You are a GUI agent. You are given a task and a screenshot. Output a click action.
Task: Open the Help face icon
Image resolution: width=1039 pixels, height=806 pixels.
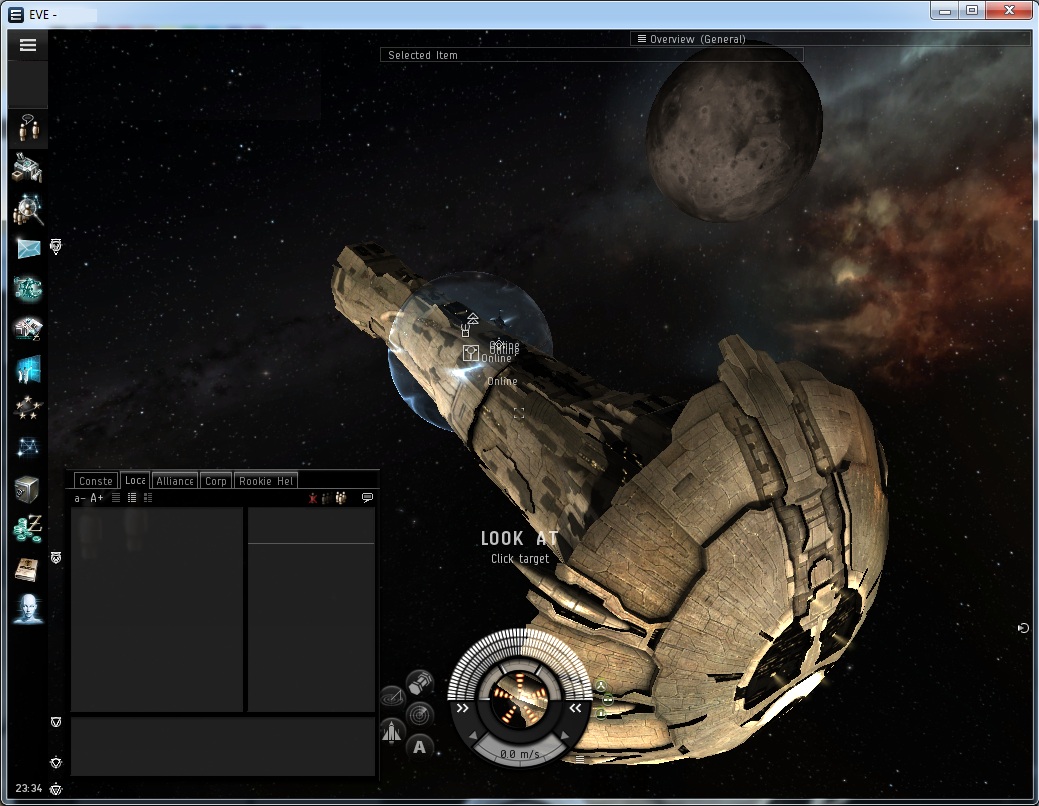point(28,609)
